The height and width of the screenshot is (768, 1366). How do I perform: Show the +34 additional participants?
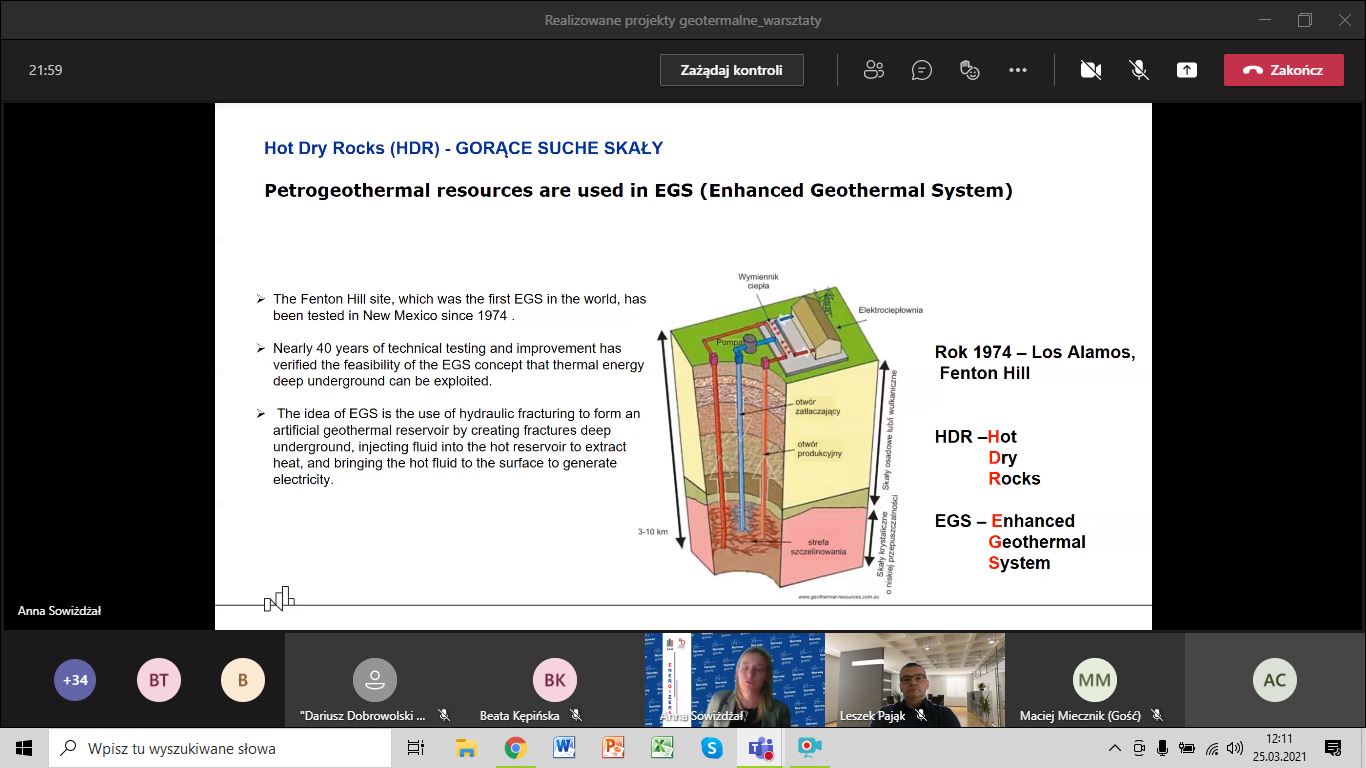click(75, 680)
